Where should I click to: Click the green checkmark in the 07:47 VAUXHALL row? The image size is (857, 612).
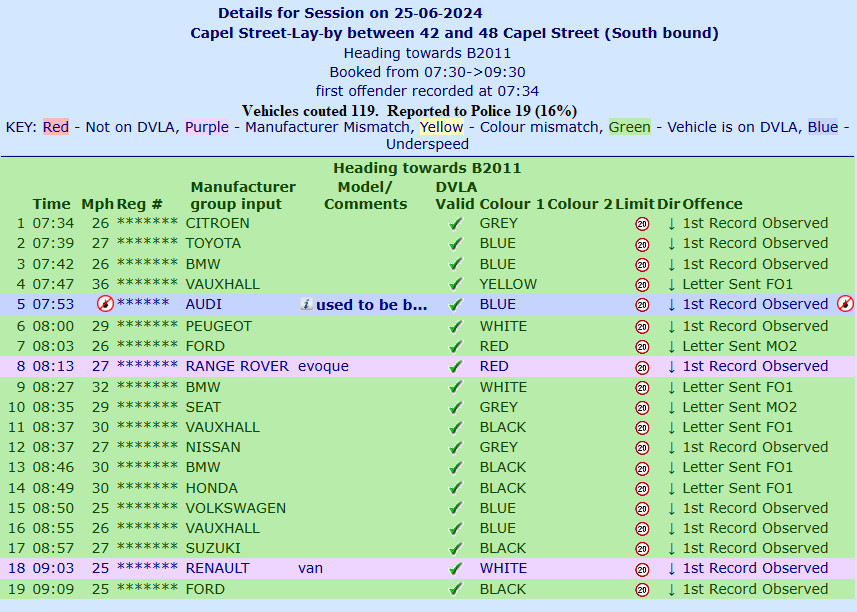pyautogui.click(x=455, y=284)
